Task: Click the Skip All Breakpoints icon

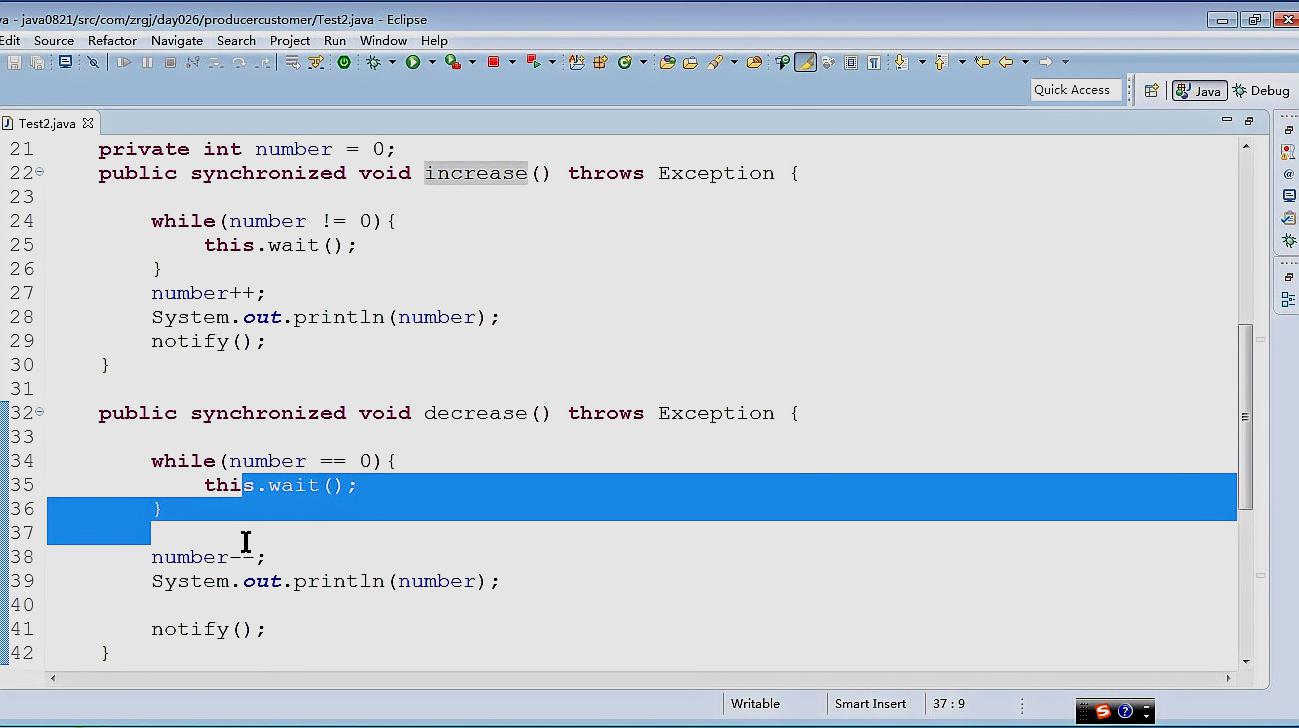Action: [93, 62]
